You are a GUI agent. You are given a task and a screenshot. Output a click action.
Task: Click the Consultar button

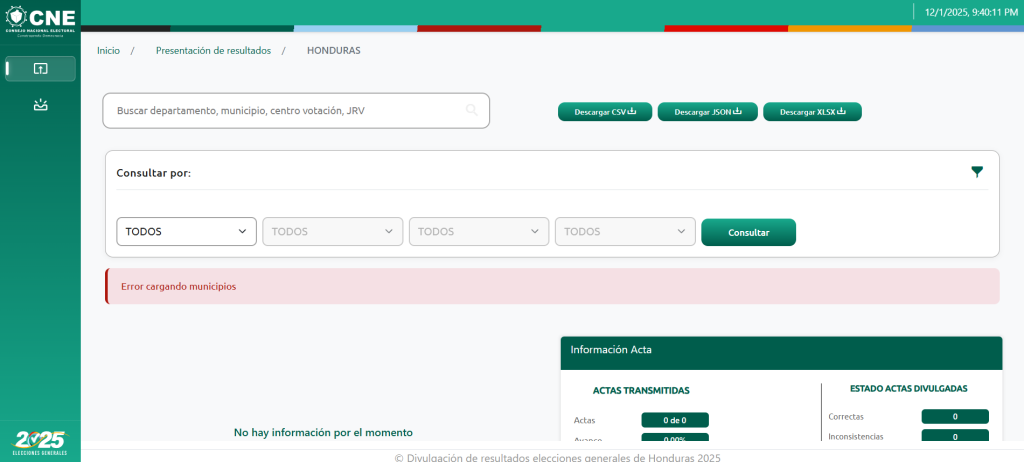point(748,232)
